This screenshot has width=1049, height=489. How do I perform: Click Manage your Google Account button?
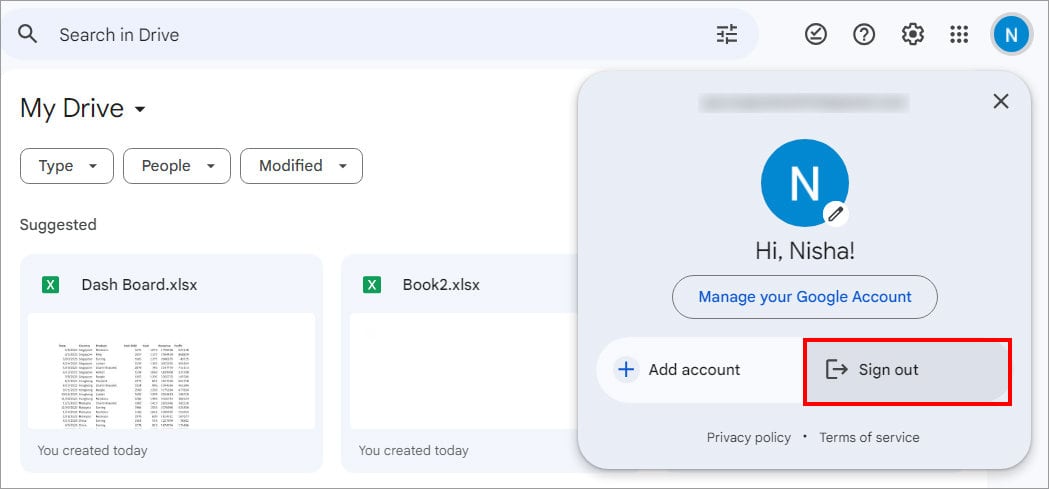point(804,297)
